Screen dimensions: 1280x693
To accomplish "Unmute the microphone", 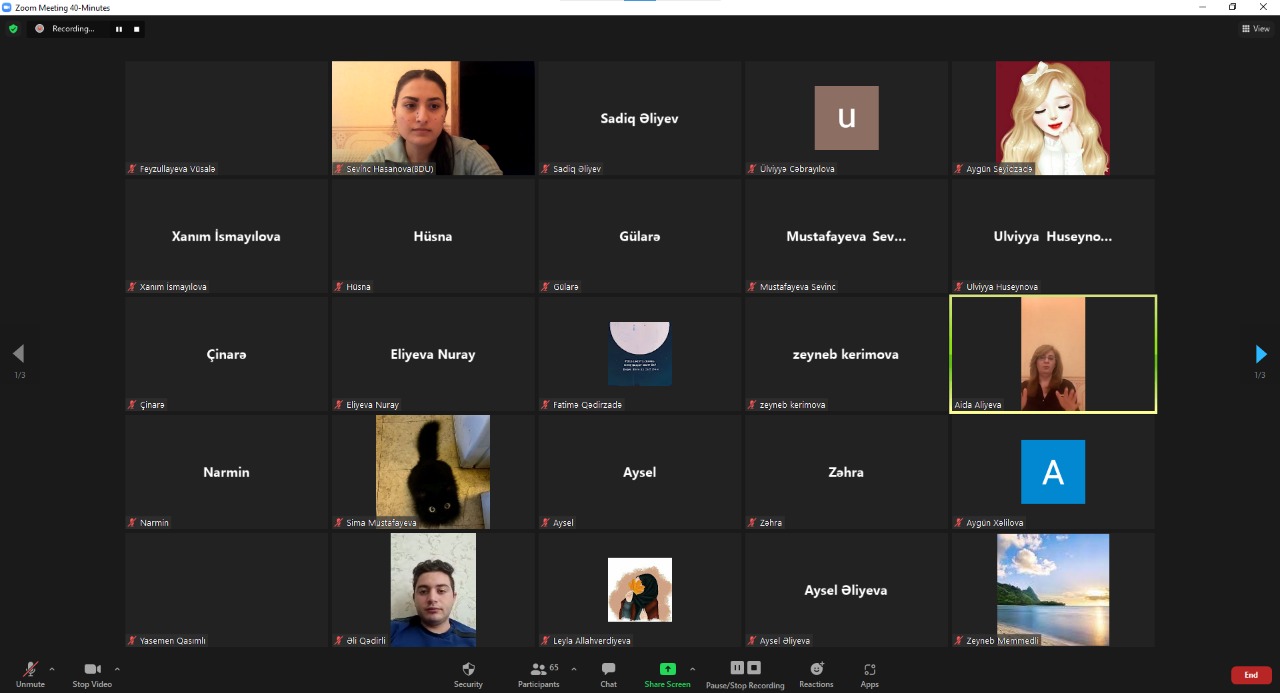I will (x=30, y=674).
